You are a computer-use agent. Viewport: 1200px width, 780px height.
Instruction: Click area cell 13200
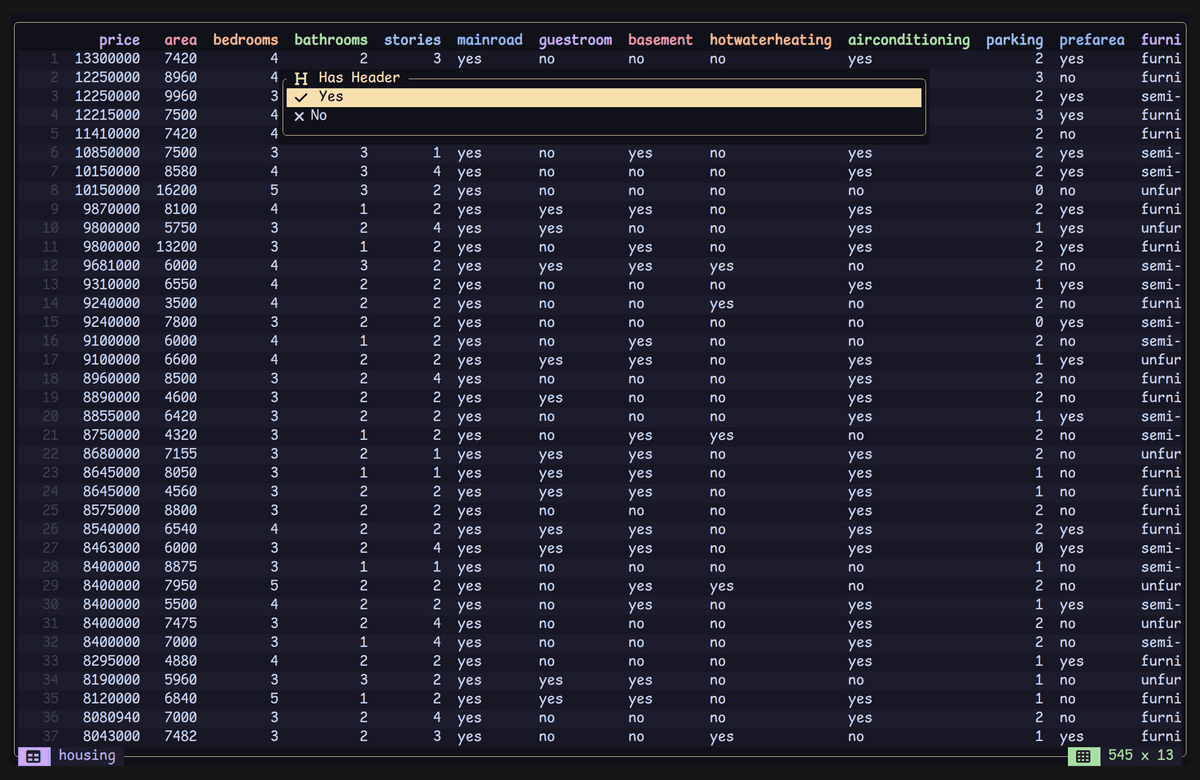(x=177, y=247)
